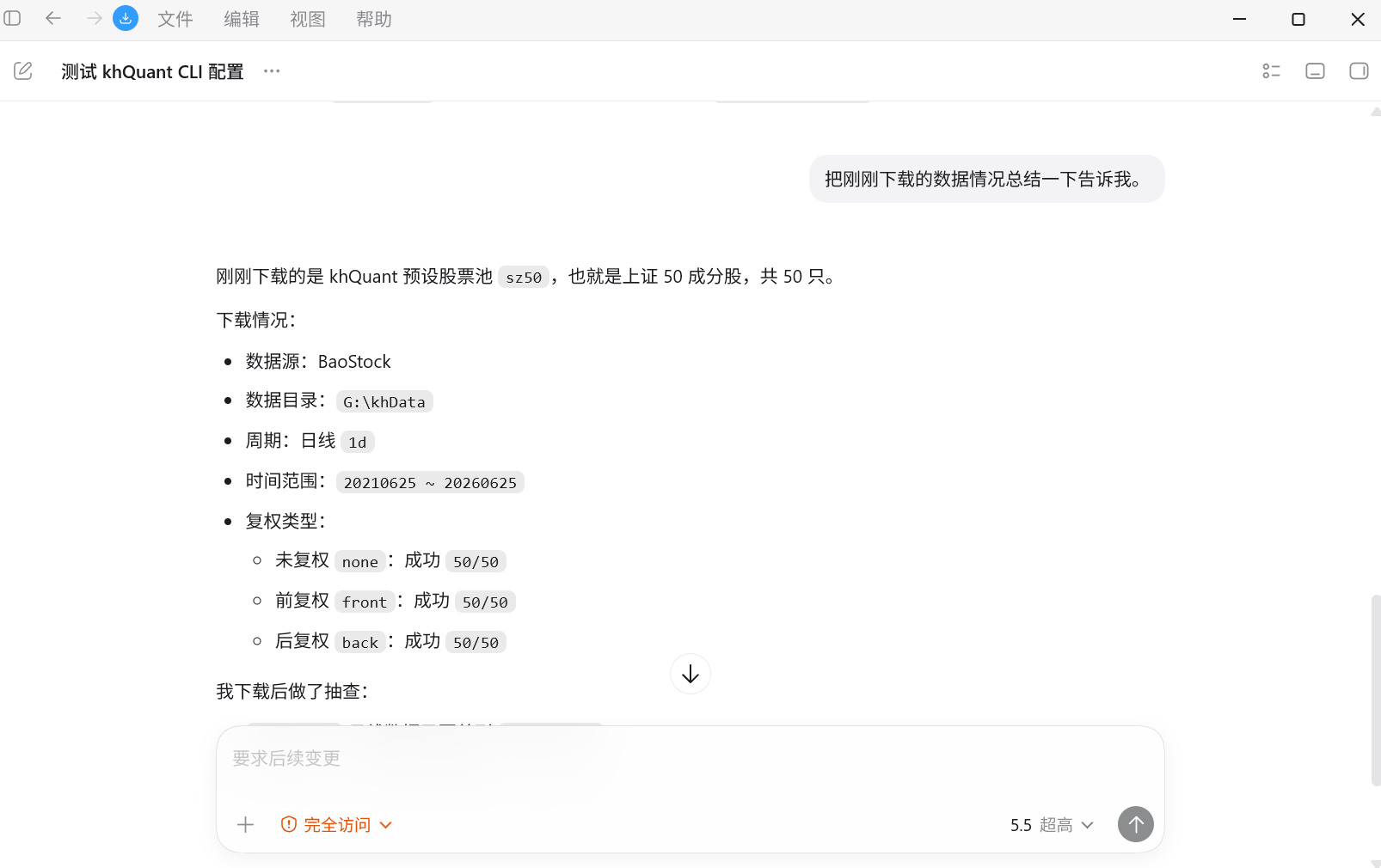The height and width of the screenshot is (868, 1381).
Task: Maximize the application window
Action: 1298,19
